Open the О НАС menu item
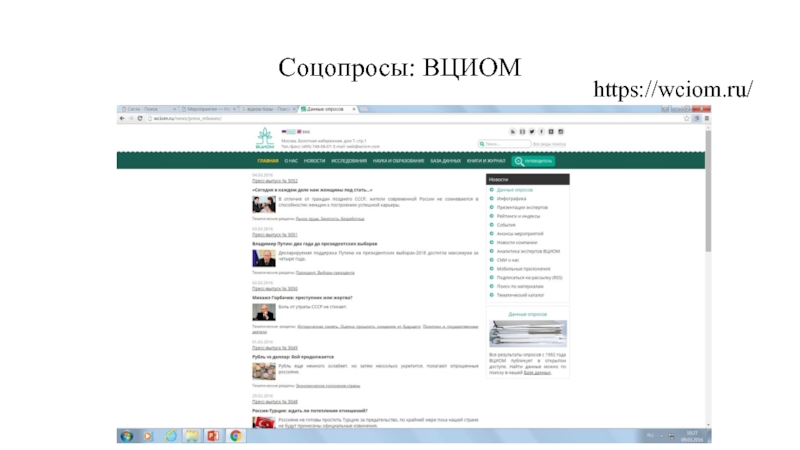The width and height of the screenshot is (800, 450). [291, 161]
